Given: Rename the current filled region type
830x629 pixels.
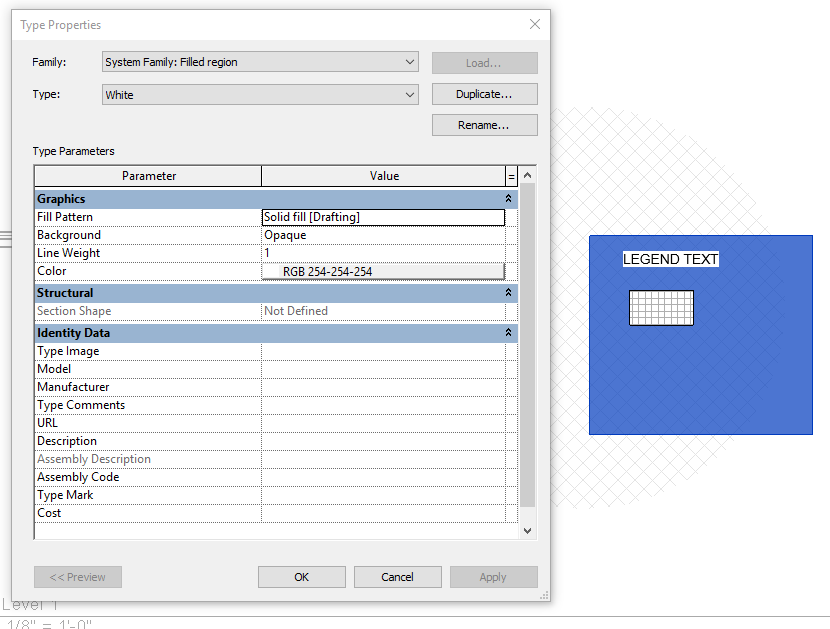Looking at the screenshot, I should pos(484,124).
